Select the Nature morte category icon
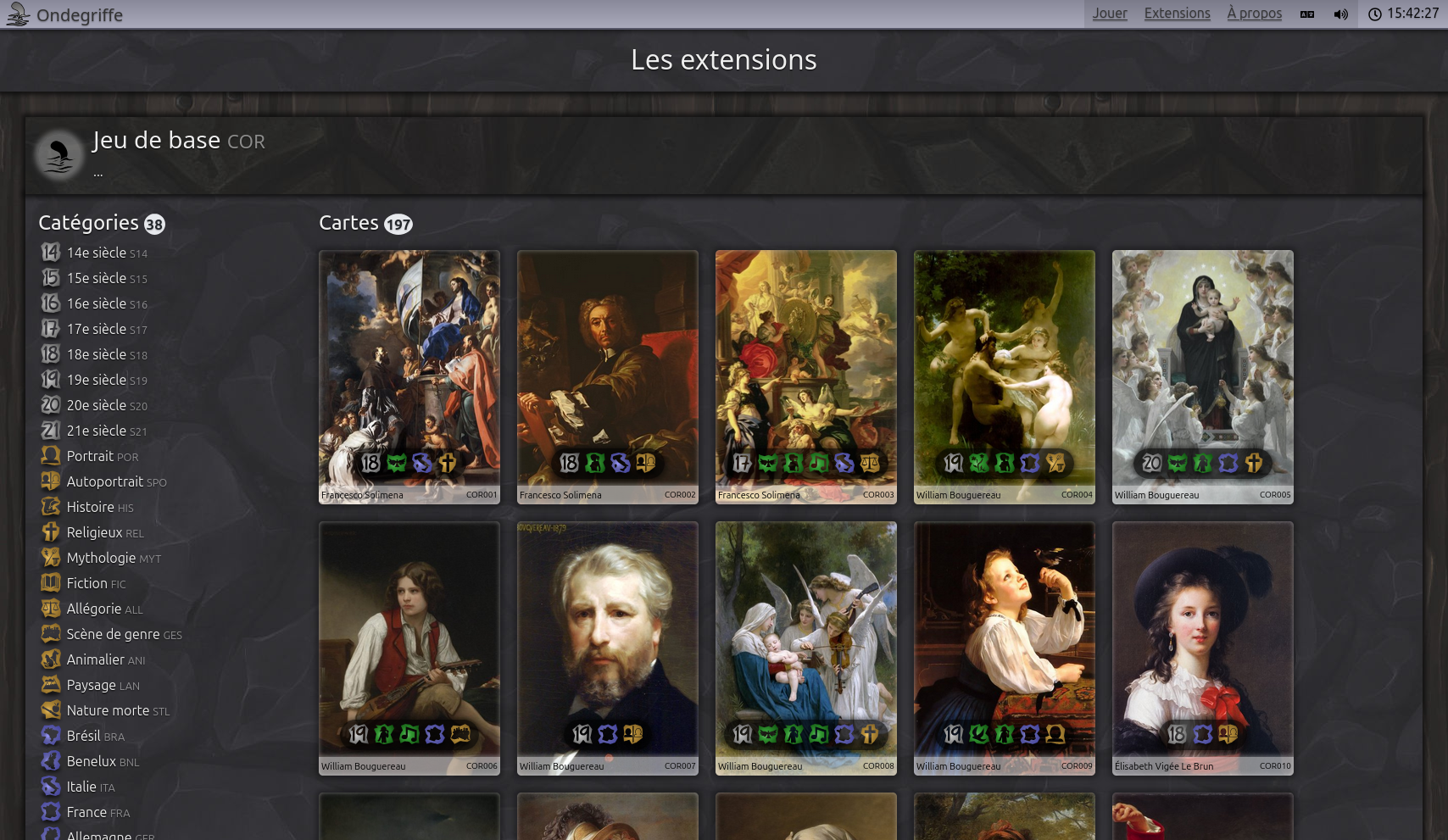Image resolution: width=1448 pixels, height=840 pixels. tap(51, 709)
